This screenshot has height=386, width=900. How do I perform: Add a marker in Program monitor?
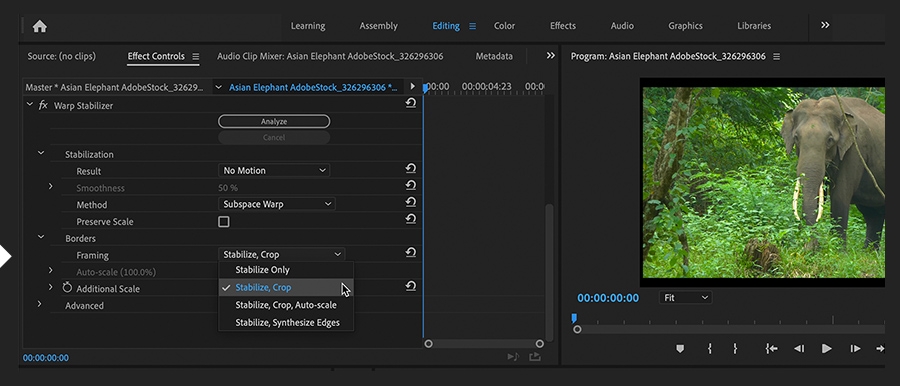680,348
